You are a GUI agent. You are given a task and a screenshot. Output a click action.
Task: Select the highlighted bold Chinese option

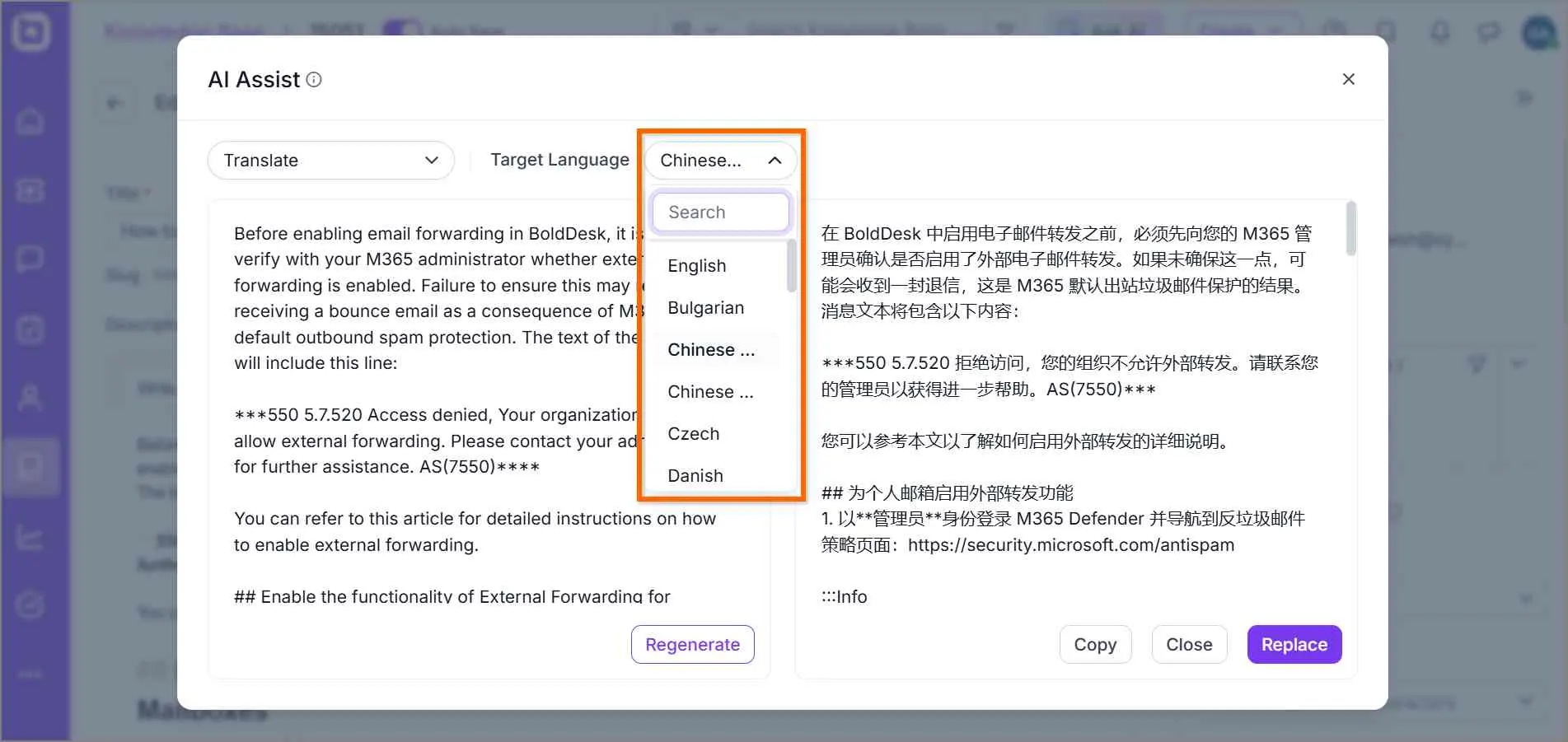[x=711, y=350]
